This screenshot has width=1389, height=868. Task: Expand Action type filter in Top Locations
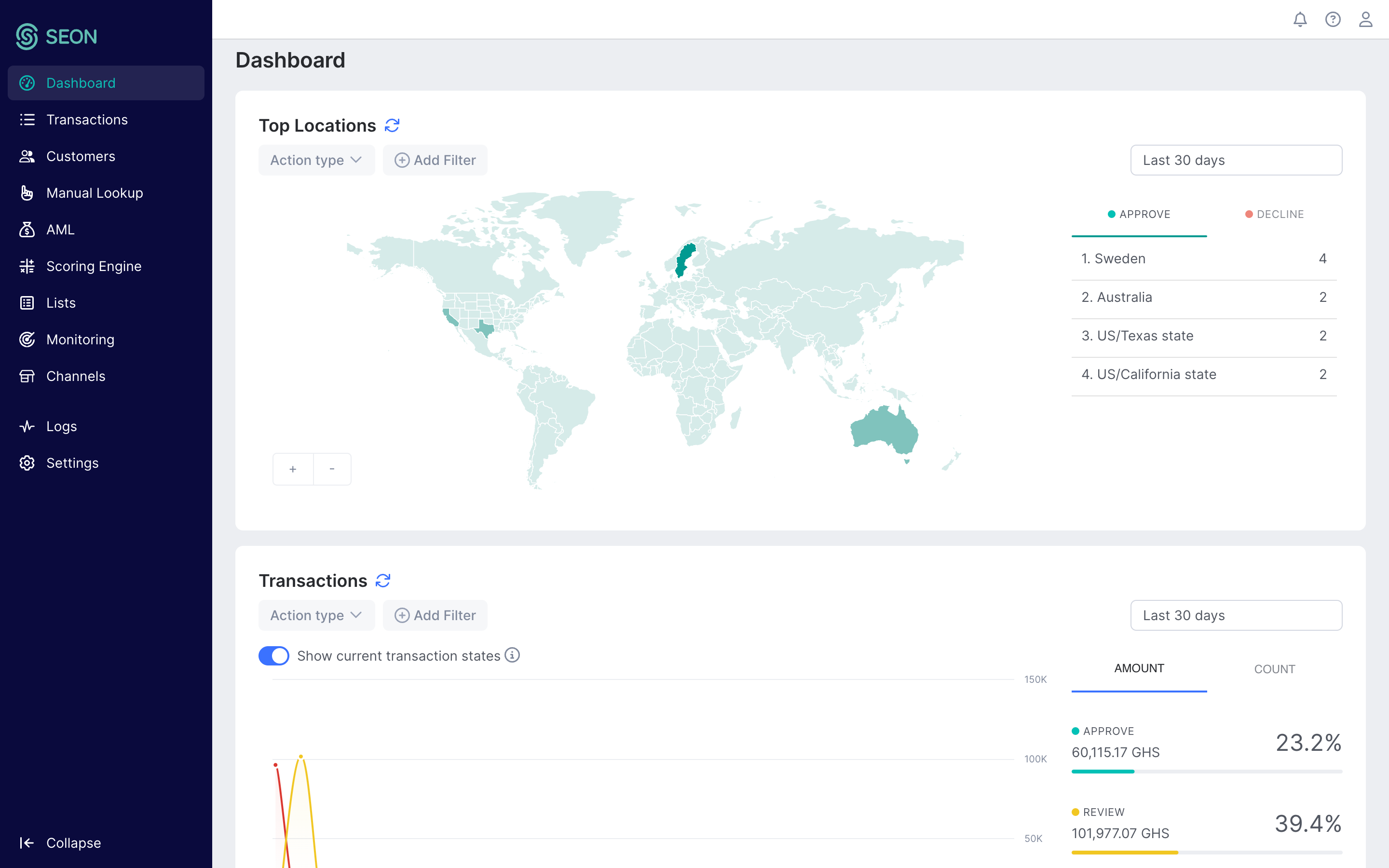click(316, 160)
